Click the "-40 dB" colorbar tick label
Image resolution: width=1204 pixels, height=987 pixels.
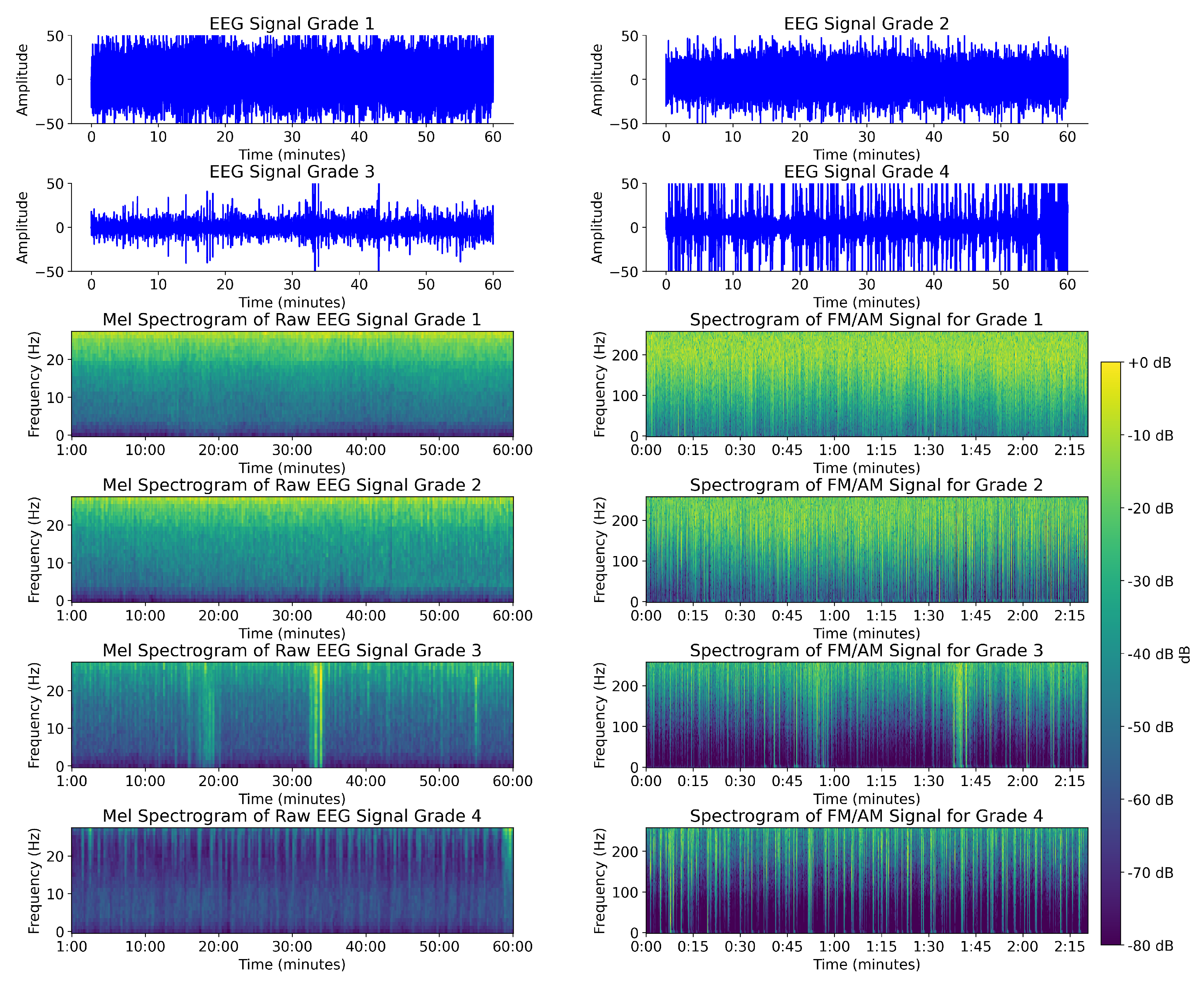1150,654
